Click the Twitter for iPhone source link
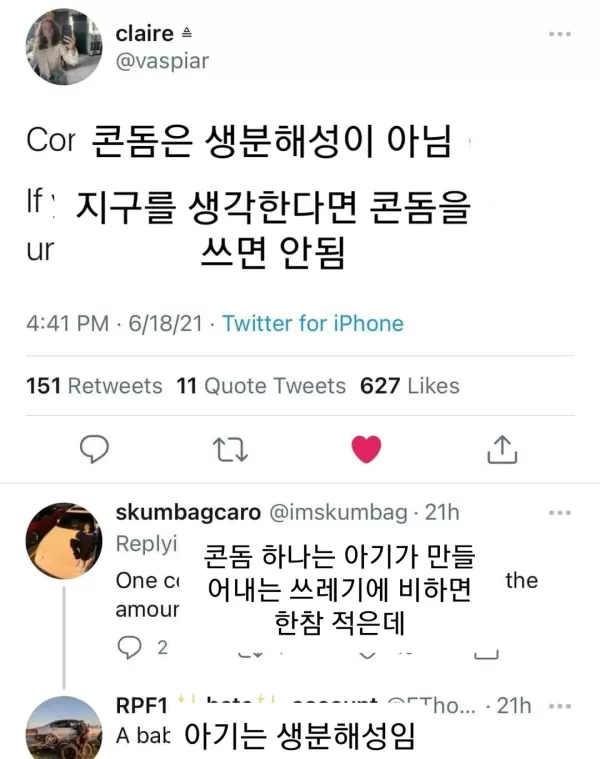Viewport: 600px width, 759px height. pos(312,323)
